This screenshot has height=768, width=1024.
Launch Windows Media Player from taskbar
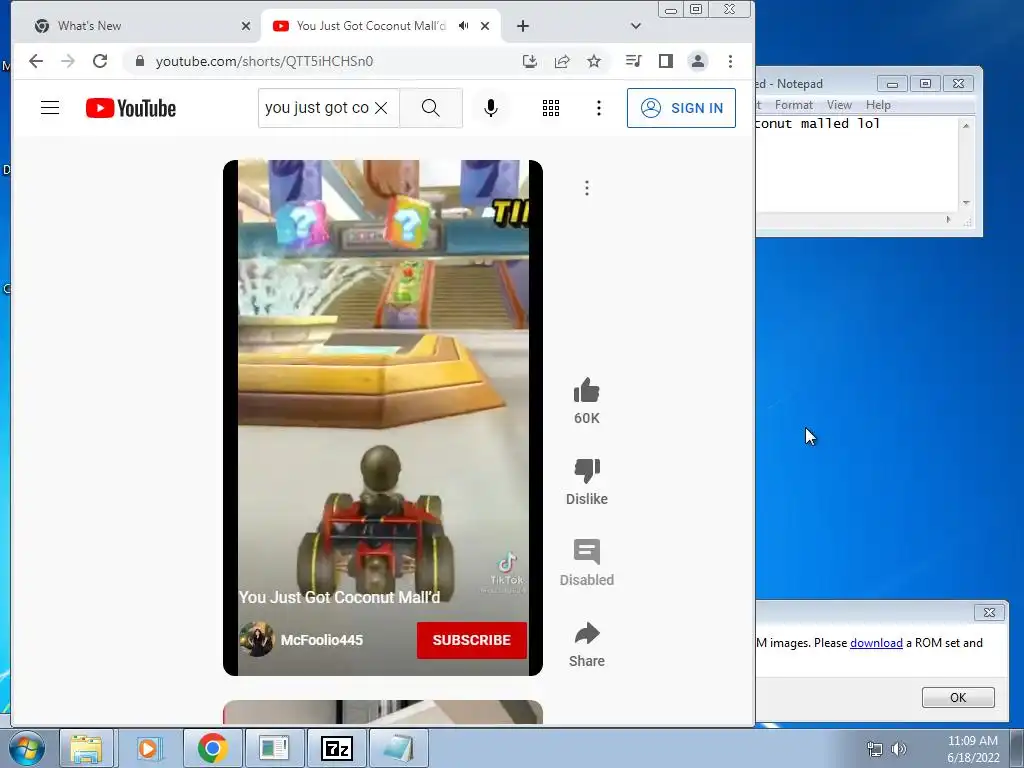coord(149,748)
